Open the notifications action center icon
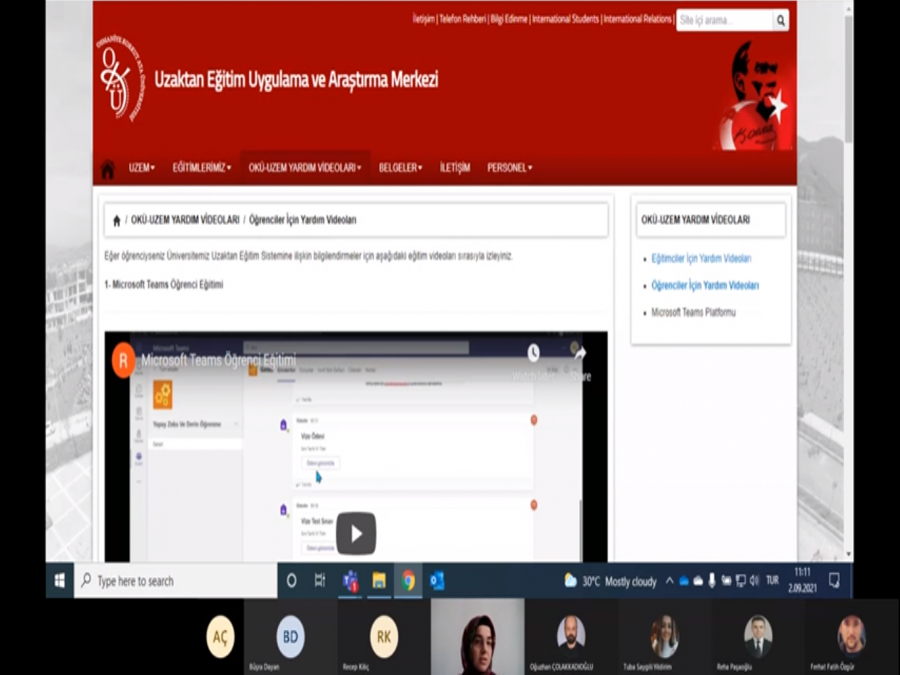 pyautogui.click(x=835, y=581)
